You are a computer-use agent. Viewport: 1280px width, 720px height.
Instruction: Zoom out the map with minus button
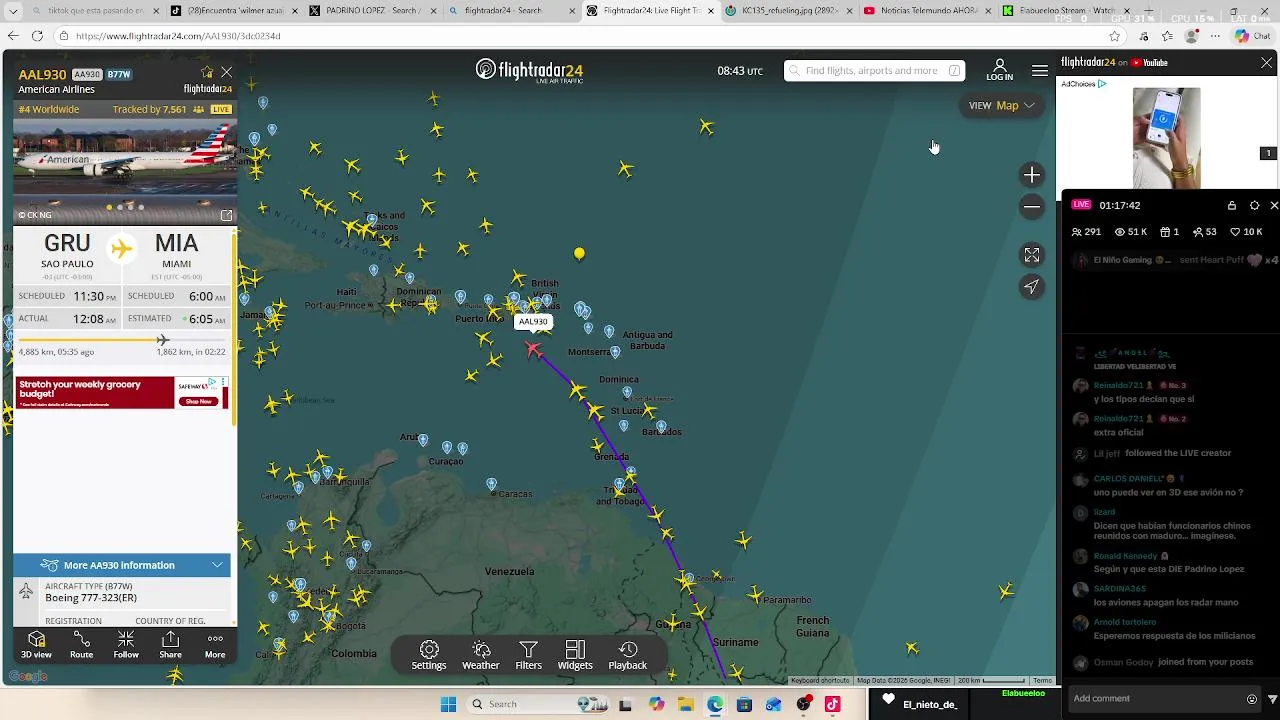(1032, 206)
